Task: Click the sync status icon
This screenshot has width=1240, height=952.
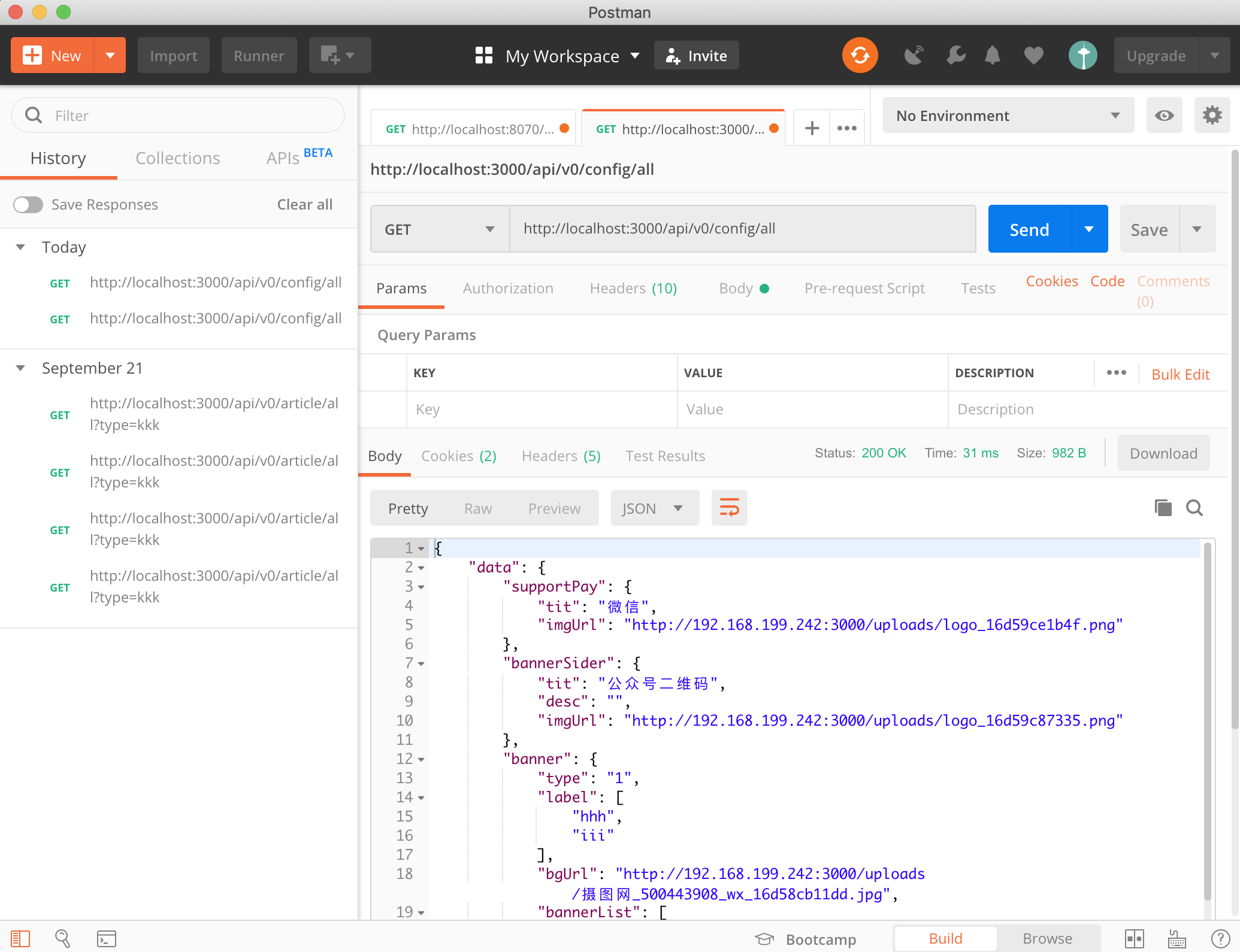Action: pyautogui.click(x=860, y=55)
